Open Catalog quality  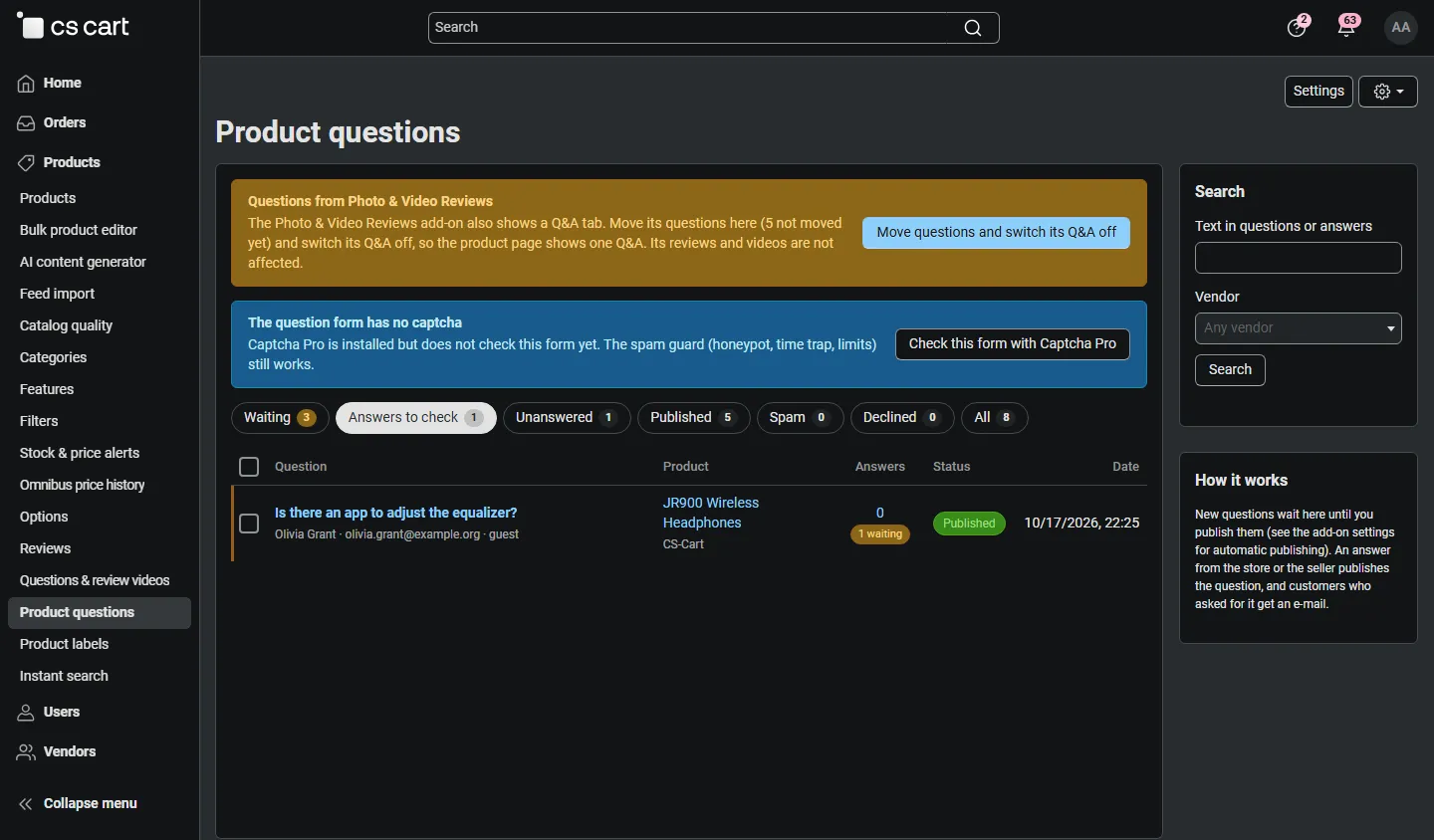pyautogui.click(x=66, y=326)
